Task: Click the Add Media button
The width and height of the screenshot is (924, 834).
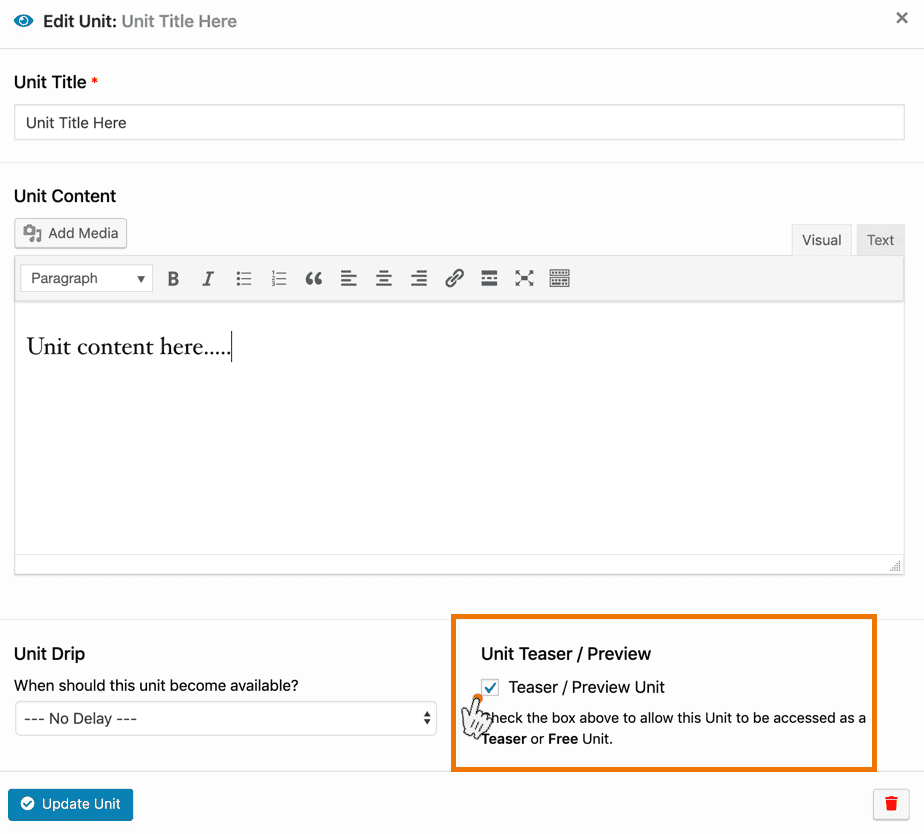Action: (x=71, y=233)
